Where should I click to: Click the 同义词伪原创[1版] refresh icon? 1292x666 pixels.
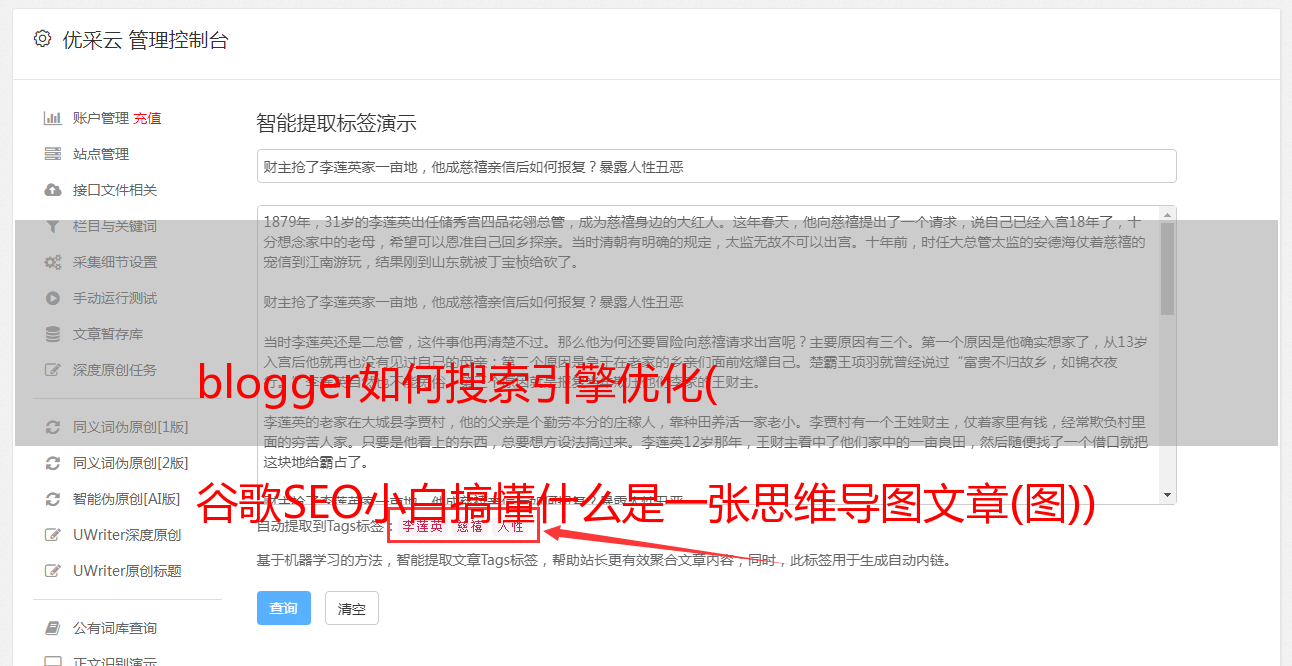click(x=53, y=427)
